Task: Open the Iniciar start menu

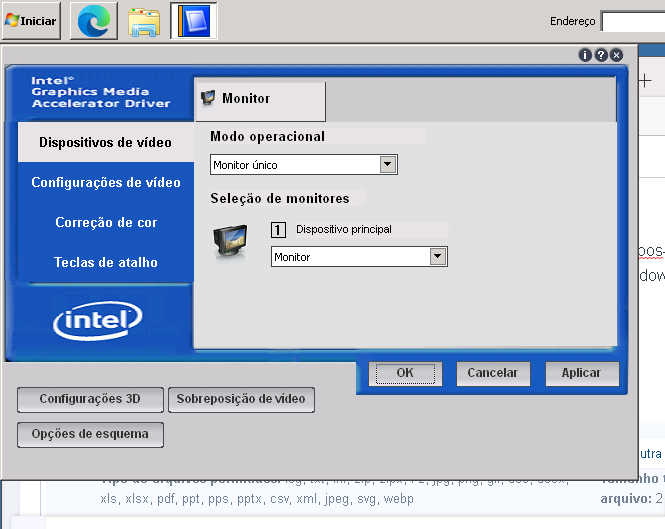Action: 31,21
